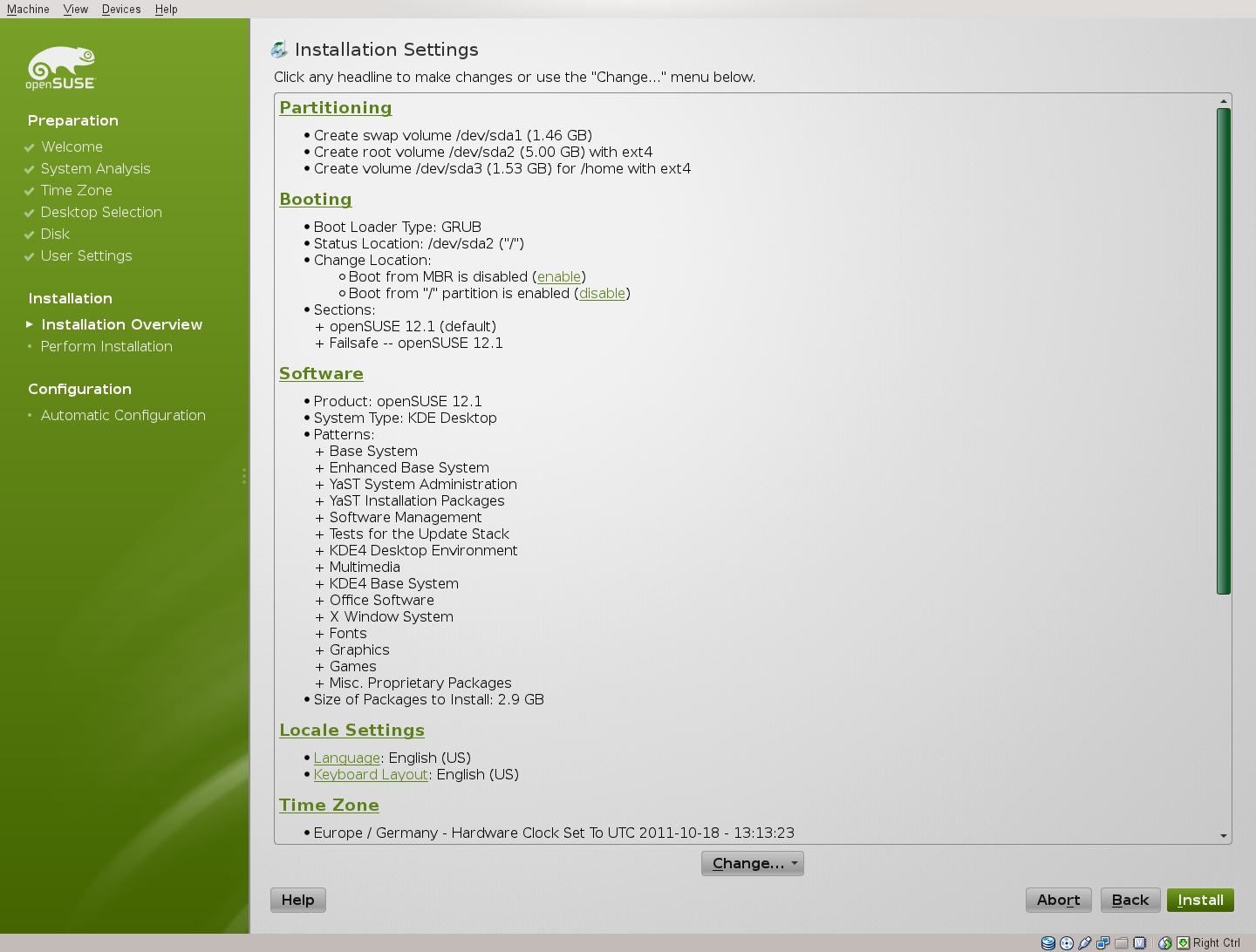Click the Keyboard Layout link

point(371,774)
